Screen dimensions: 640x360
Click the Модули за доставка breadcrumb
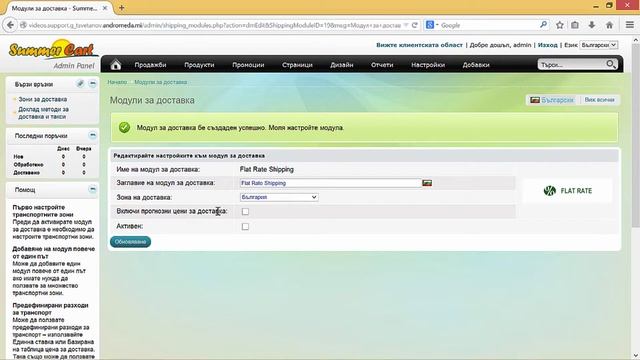(x=160, y=82)
